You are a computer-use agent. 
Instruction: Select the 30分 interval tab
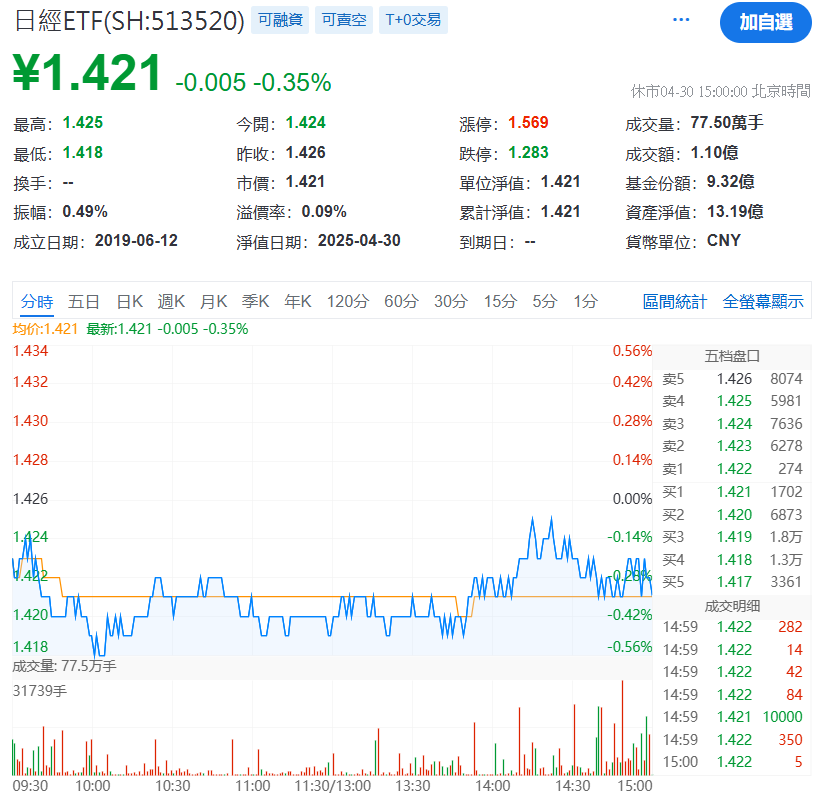[x=450, y=302]
